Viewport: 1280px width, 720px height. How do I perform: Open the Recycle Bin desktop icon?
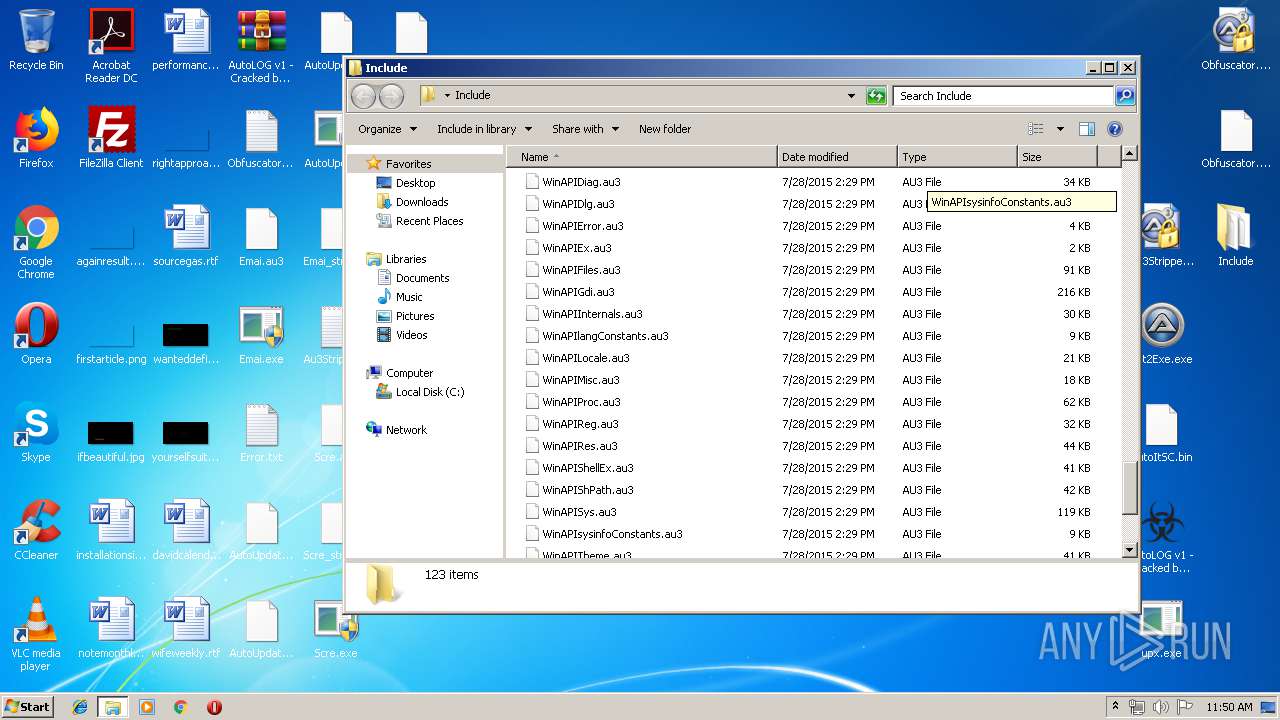pyautogui.click(x=36, y=42)
